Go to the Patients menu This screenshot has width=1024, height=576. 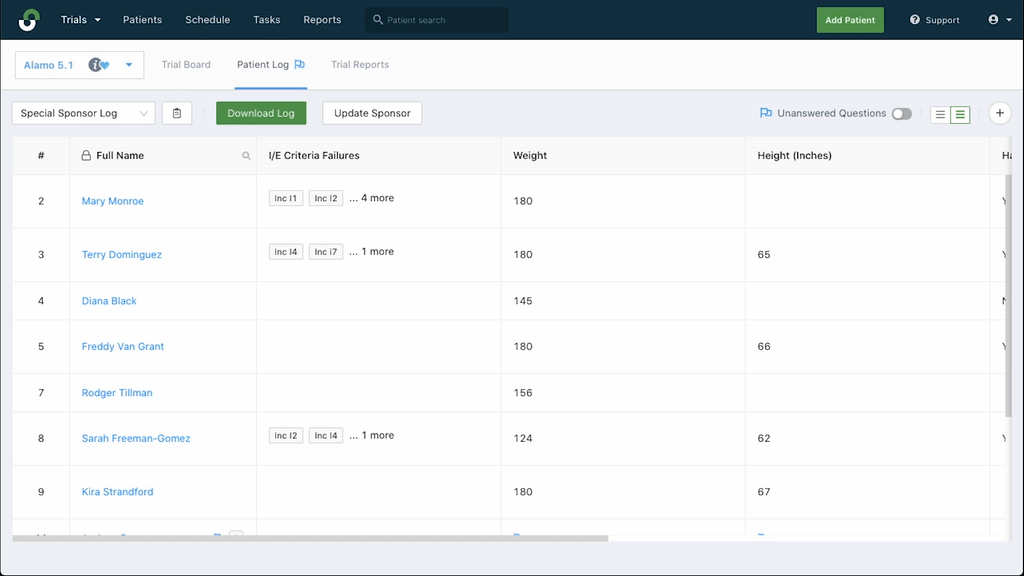[x=142, y=20]
